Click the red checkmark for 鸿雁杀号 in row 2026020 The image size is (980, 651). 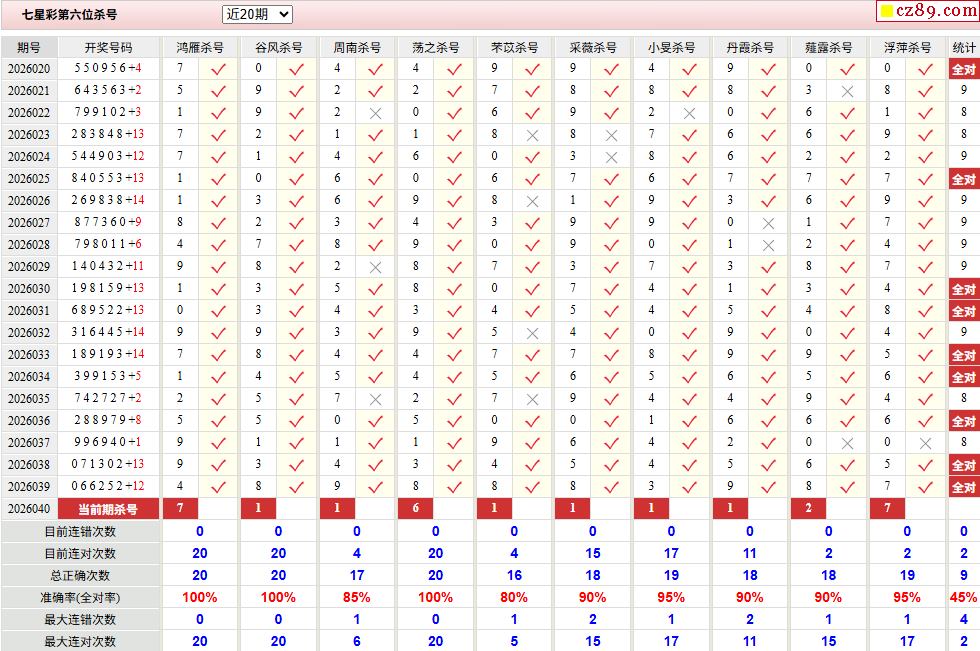218,69
